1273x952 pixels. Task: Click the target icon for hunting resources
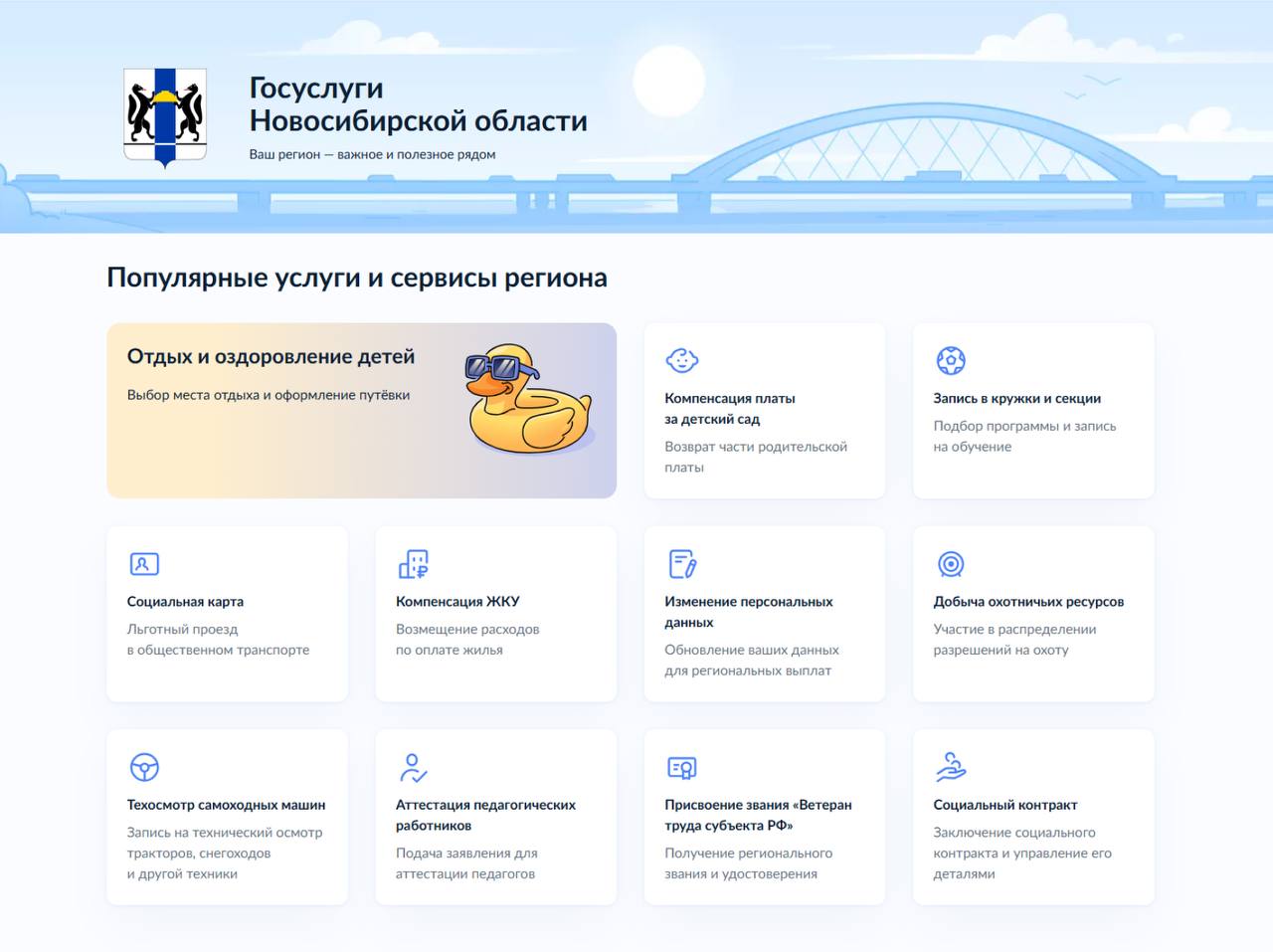point(951,564)
